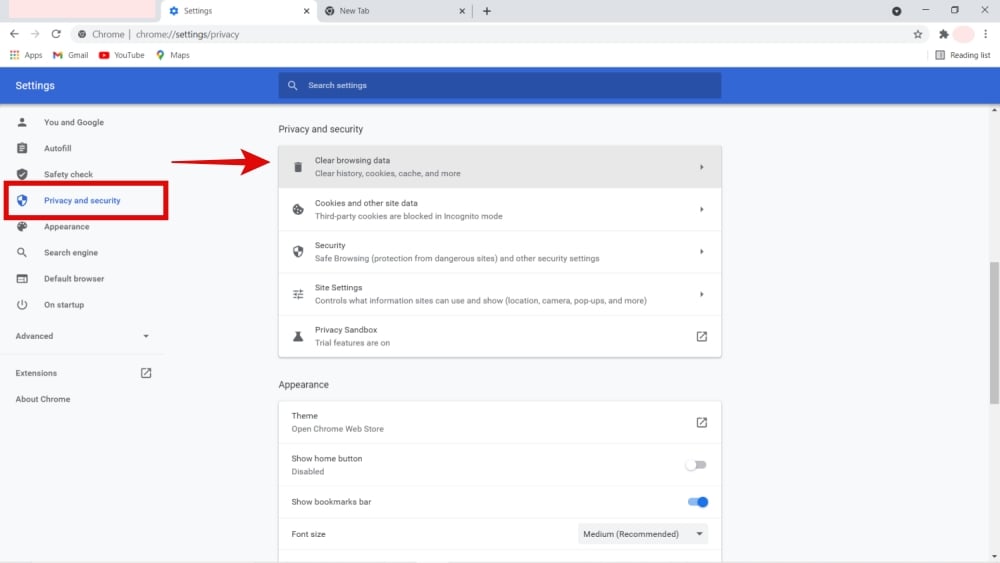Open the Apps bookmark shortcut

pyautogui.click(x=26, y=55)
